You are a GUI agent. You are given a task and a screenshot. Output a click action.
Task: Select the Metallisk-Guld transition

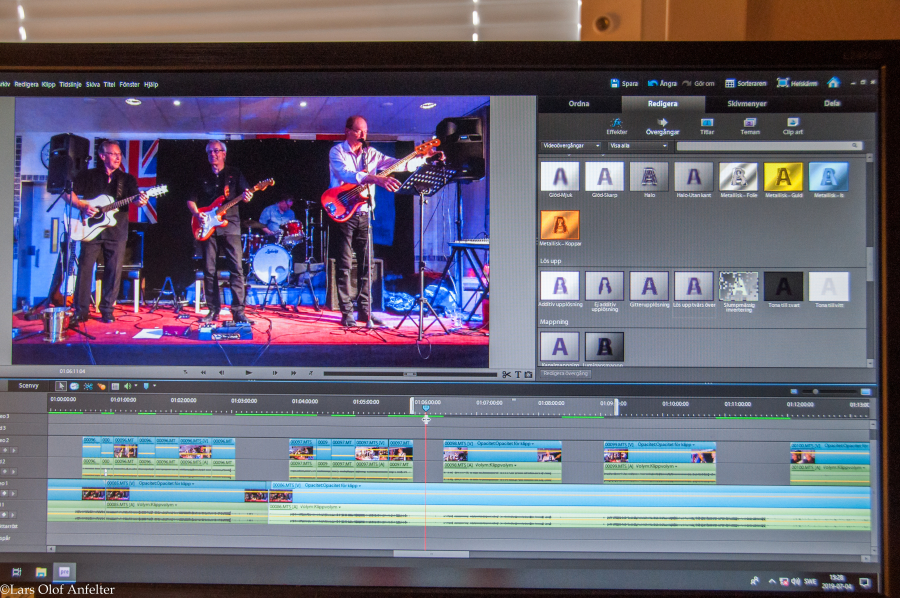click(x=783, y=176)
